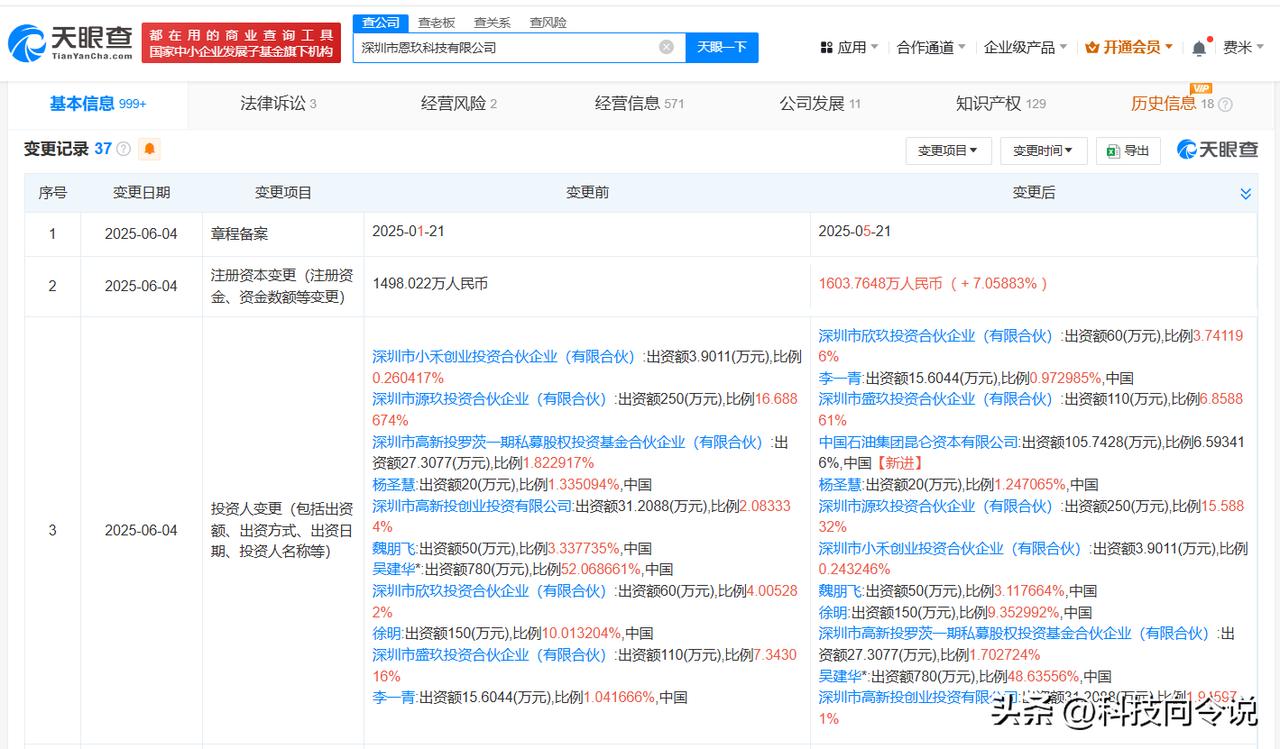
Task: Open 深圳市盛玖投资合伙企业 link in 变更前 column
Action: [490, 655]
